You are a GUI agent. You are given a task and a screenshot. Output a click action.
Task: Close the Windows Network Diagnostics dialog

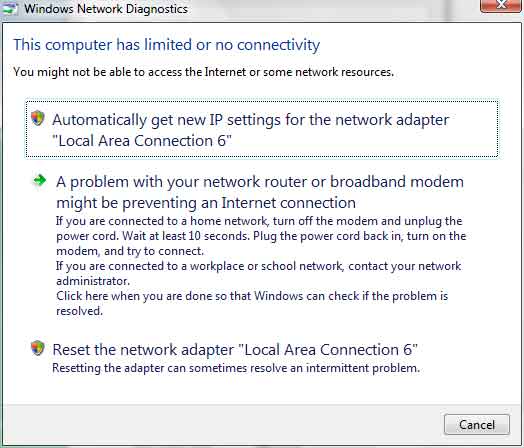(501, 5)
